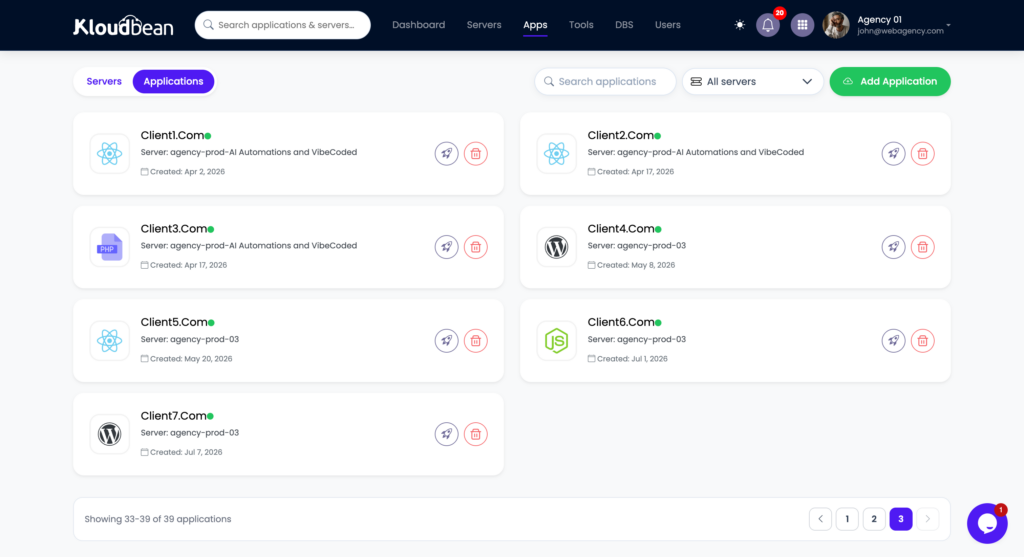Image resolution: width=1024 pixels, height=557 pixels.
Task: Expand the All servers filter dropdown
Action: click(752, 82)
